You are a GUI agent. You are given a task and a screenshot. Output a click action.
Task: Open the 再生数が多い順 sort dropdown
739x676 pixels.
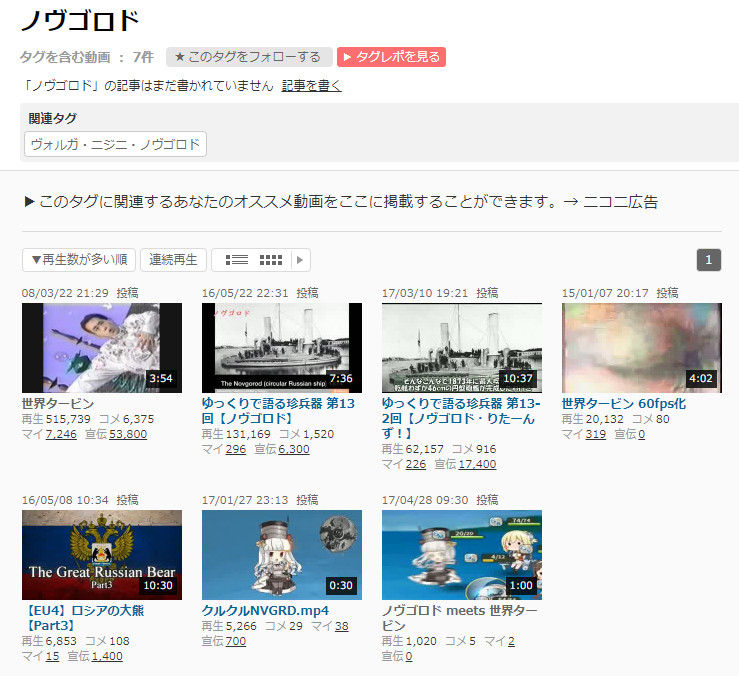click(x=79, y=260)
